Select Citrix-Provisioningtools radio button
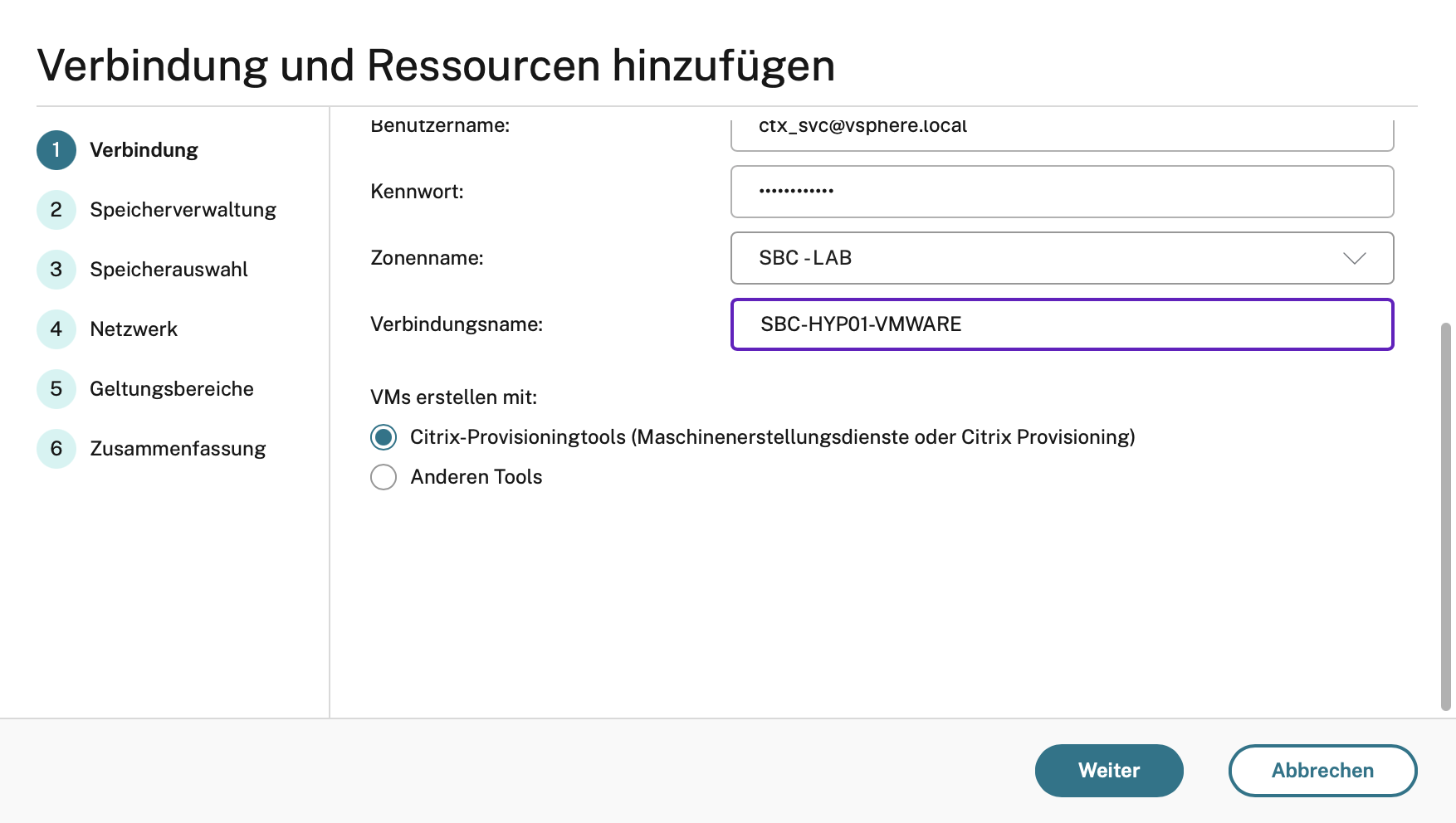This screenshot has height=823, width=1456. 384,437
